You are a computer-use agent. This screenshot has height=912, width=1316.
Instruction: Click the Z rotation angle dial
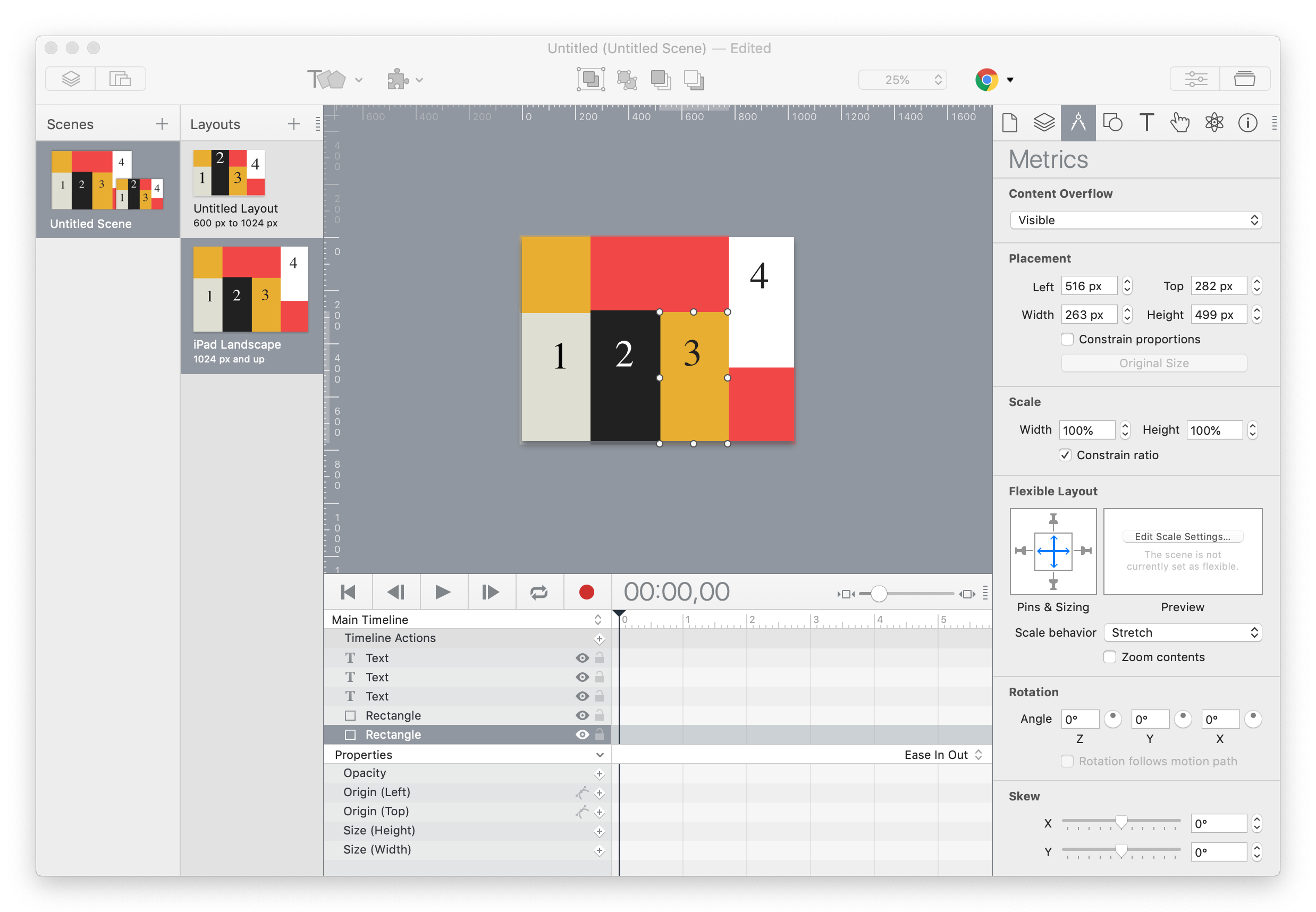pyautogui.click(x=1112, y=719)
